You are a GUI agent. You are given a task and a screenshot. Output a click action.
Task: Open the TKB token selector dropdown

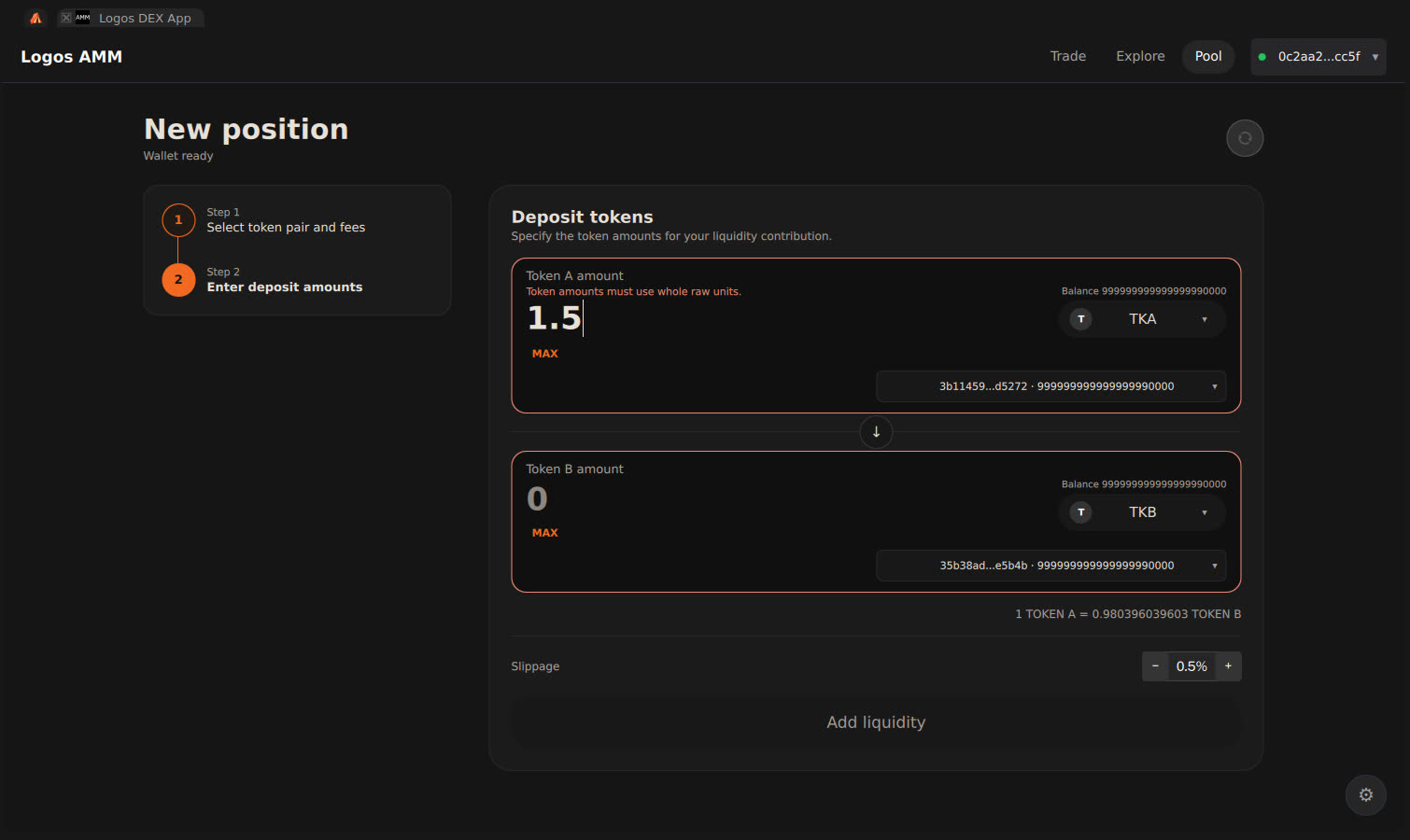point(1142,512)
